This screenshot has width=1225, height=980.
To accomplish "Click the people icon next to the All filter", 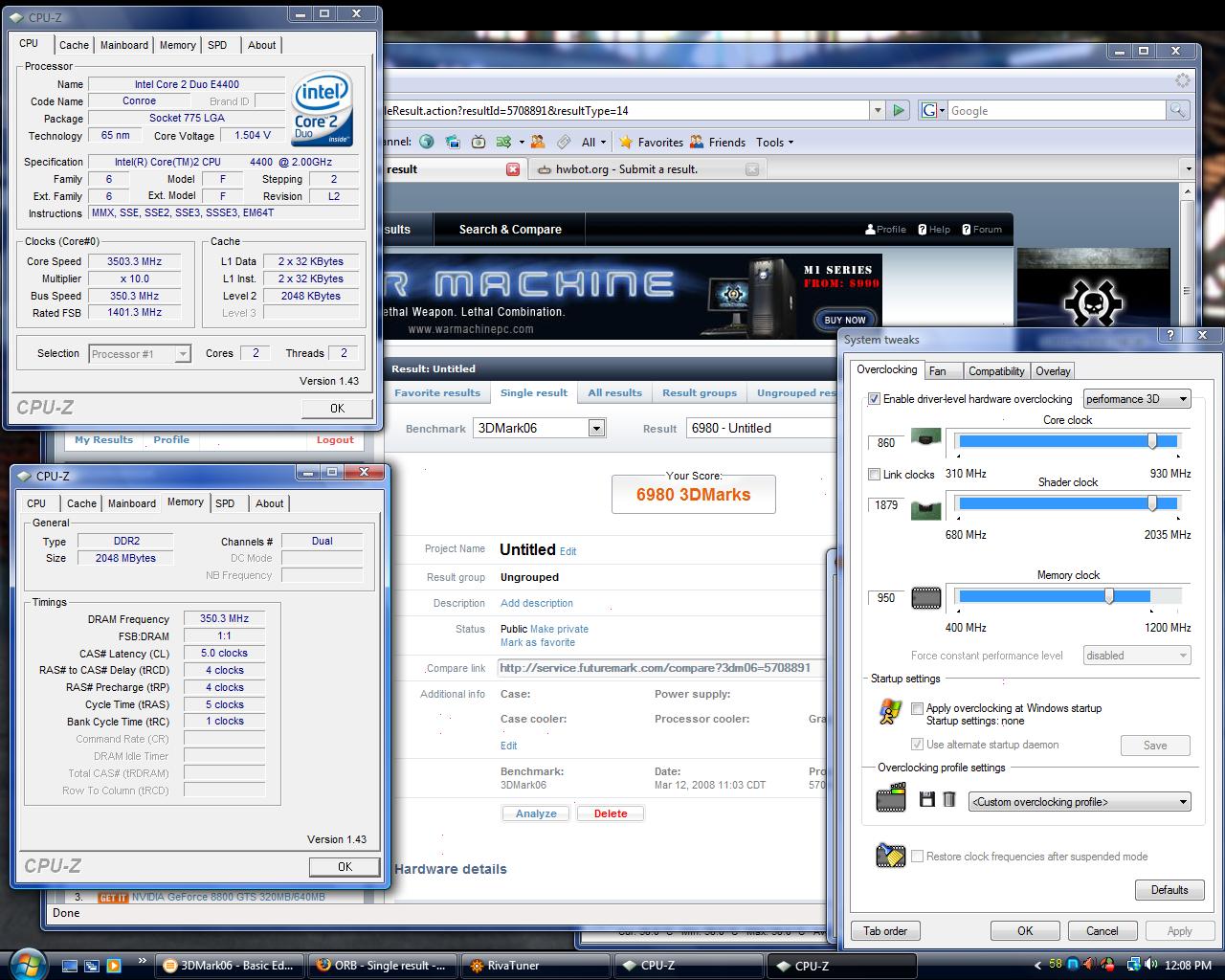I will [538, 142].
